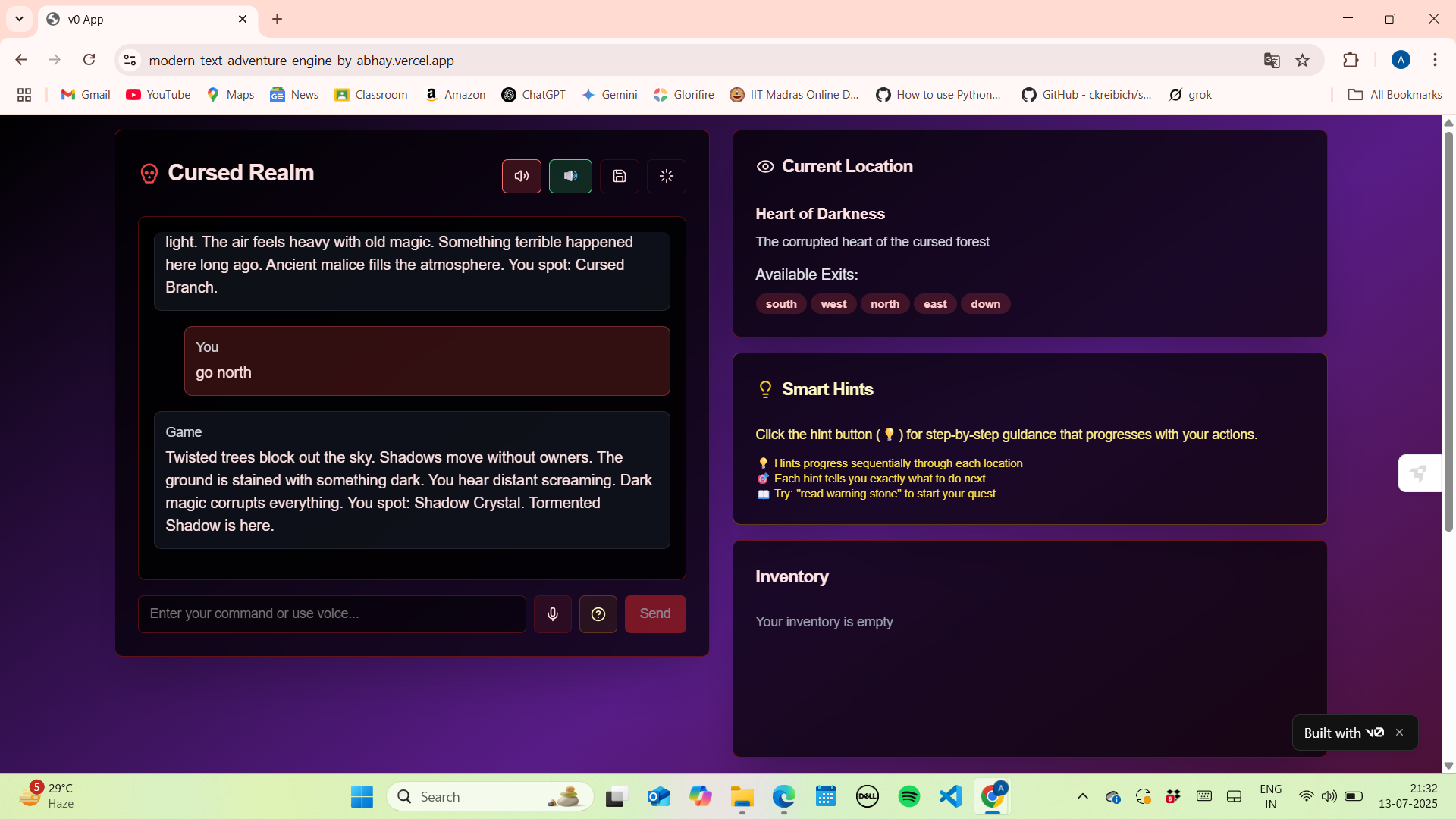Open the tab search dropdown arrow
Image resolution: width=1456 pixels, height=819 pixels.
[20, 19]
